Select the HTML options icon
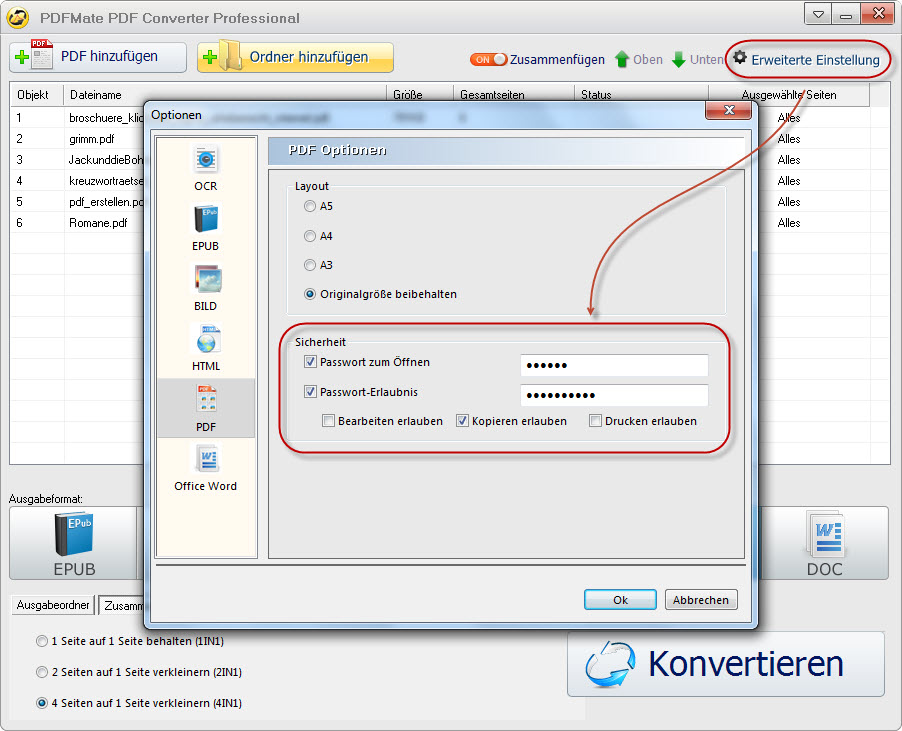Viewport: 902px width, 731px height. [x=206, y=341]
